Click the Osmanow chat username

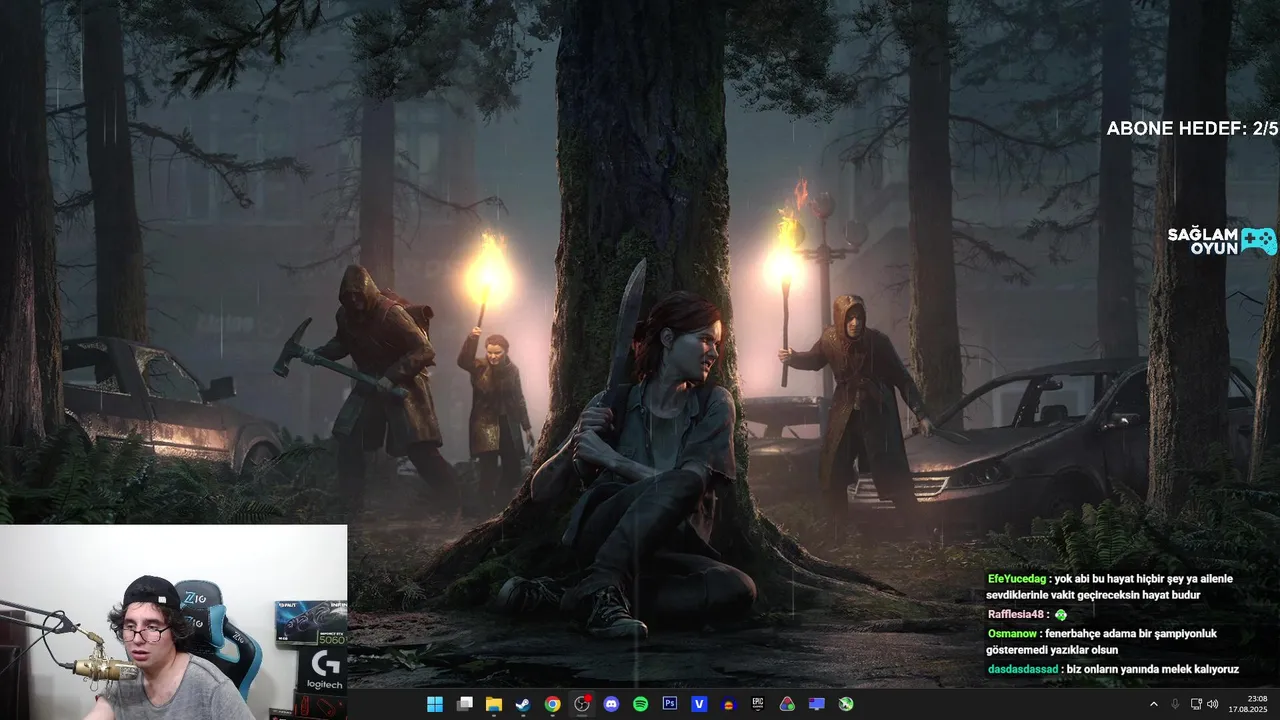[1013, 633]
